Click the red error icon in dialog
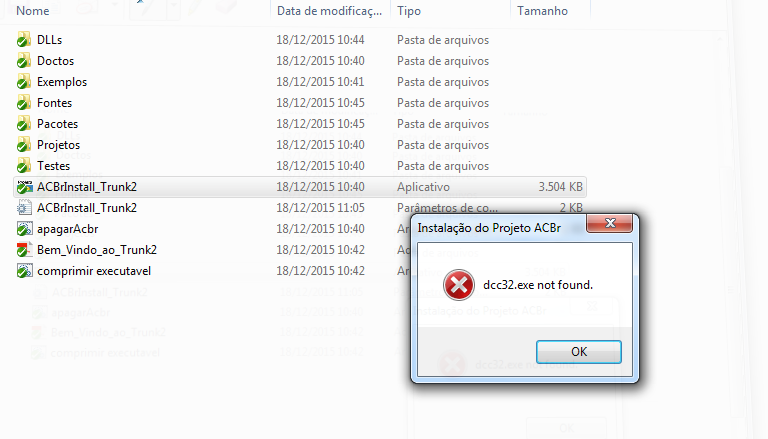768x439 pixels. pyautogui.click(x=459, y=285)
